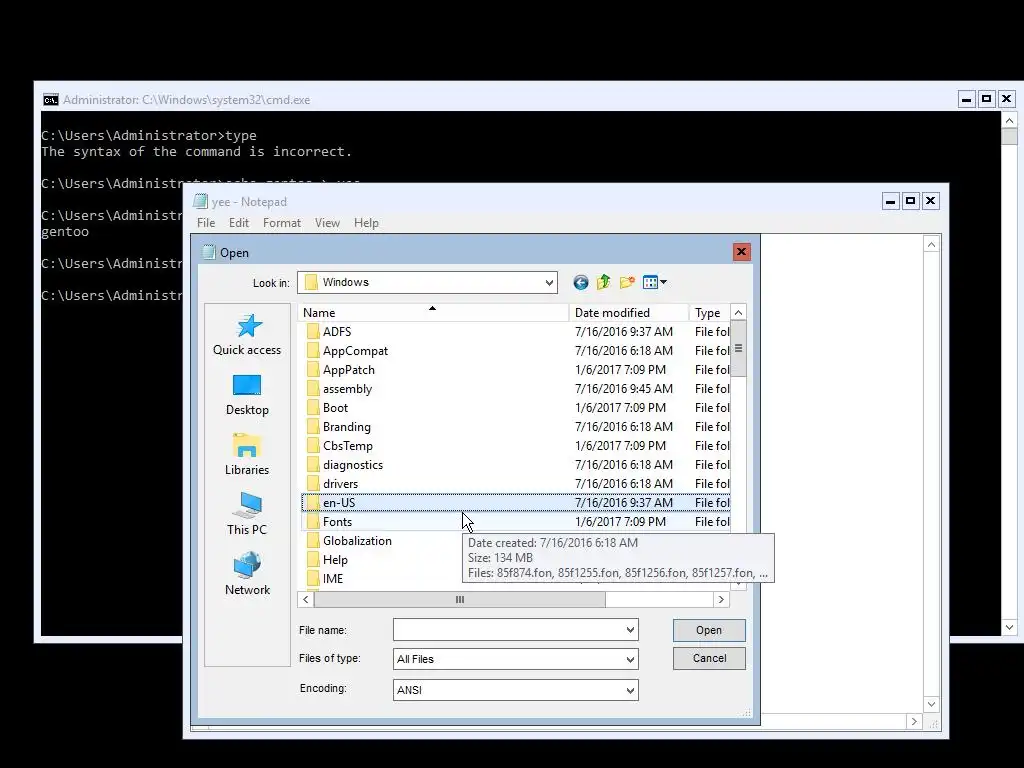Click the drivers folder icon
Image resolution: width=1024 pixels, height=768 pixels.
click(x=313, y=483)
